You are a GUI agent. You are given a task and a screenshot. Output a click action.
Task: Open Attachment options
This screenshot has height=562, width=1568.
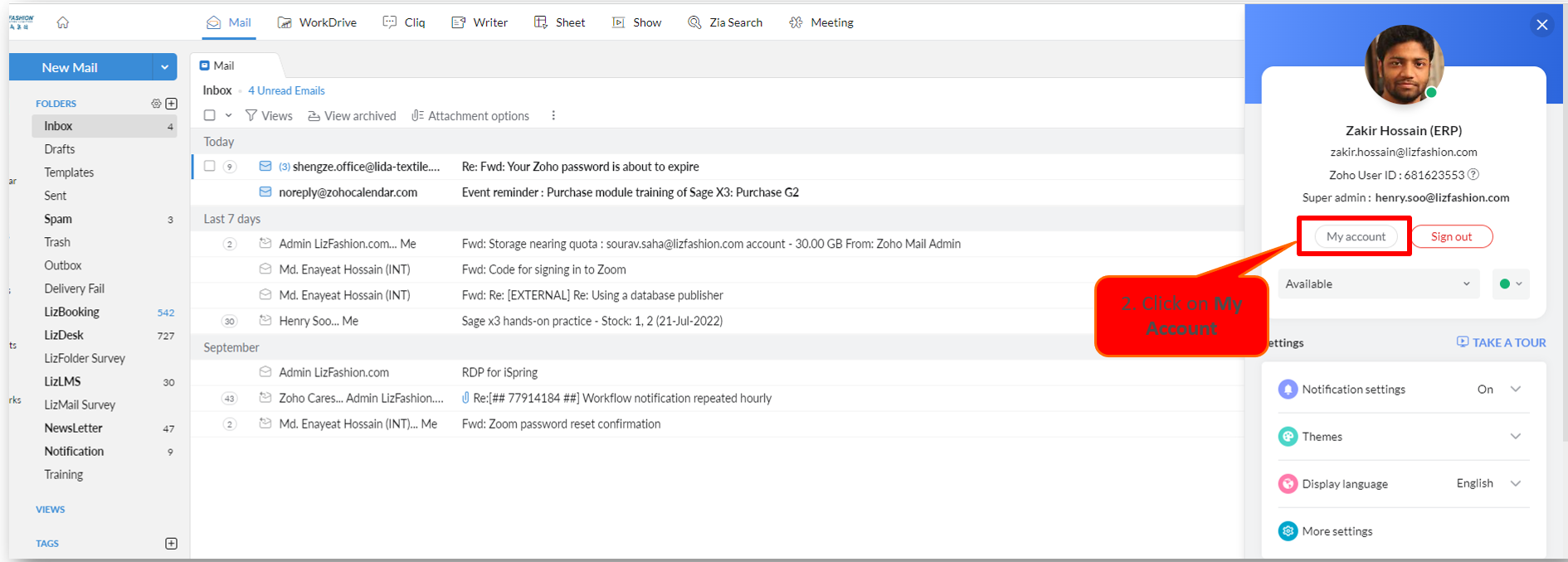tap(470, 116)
